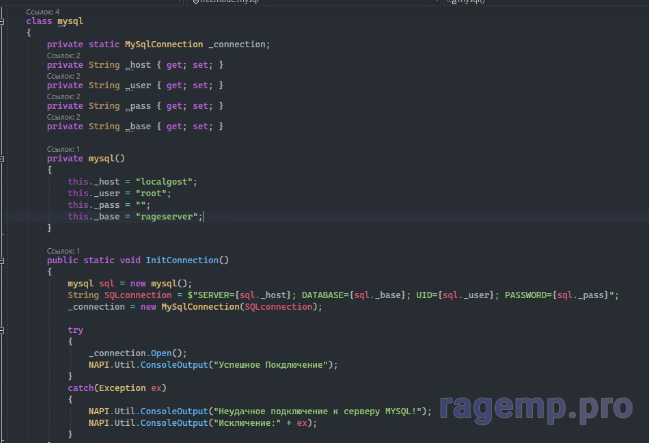
Task: Expand the member navigation dropdown at top right
Action: point(470,3)
